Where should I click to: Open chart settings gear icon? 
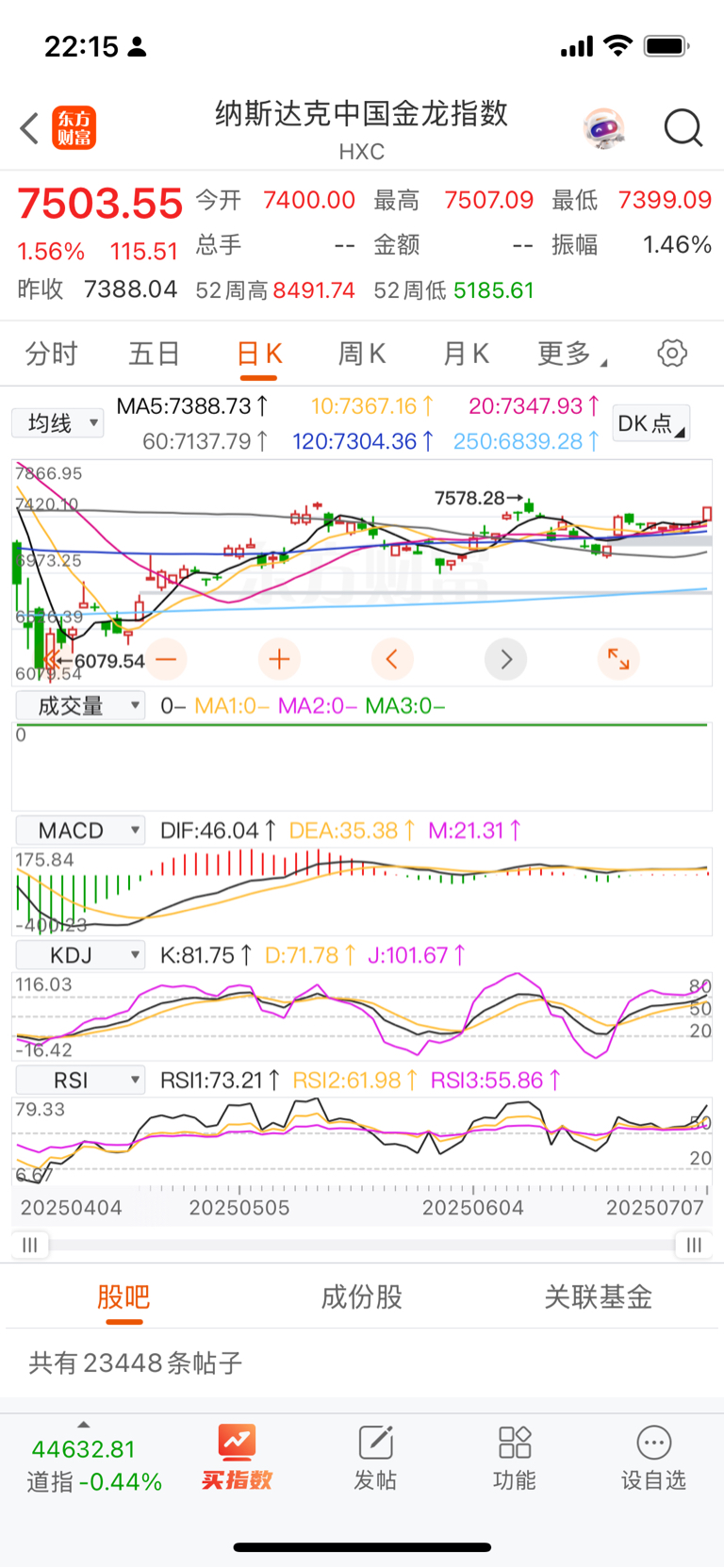pyautogui.click(x=672, y=354)
